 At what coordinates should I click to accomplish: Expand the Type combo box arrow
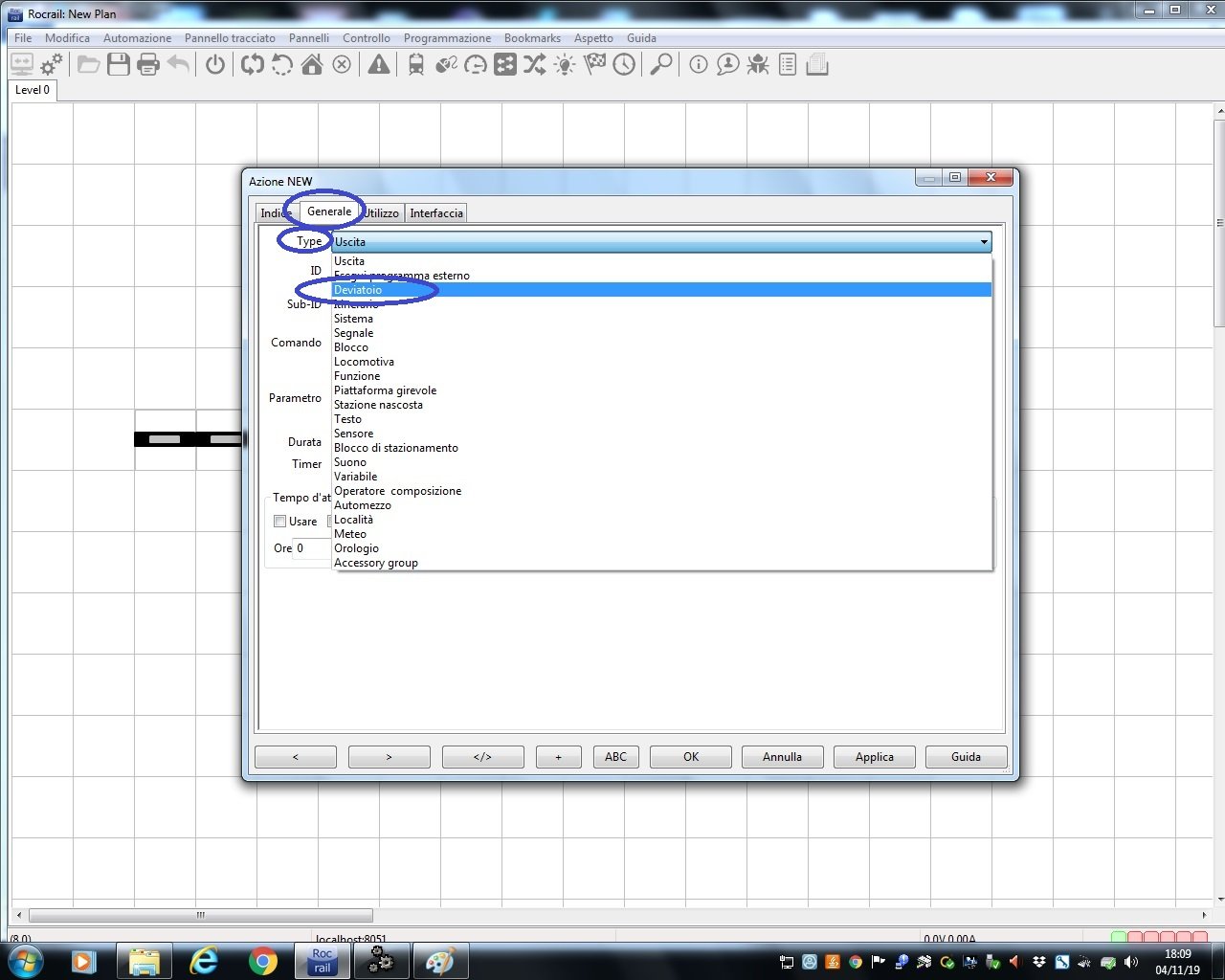pos(983,242)
